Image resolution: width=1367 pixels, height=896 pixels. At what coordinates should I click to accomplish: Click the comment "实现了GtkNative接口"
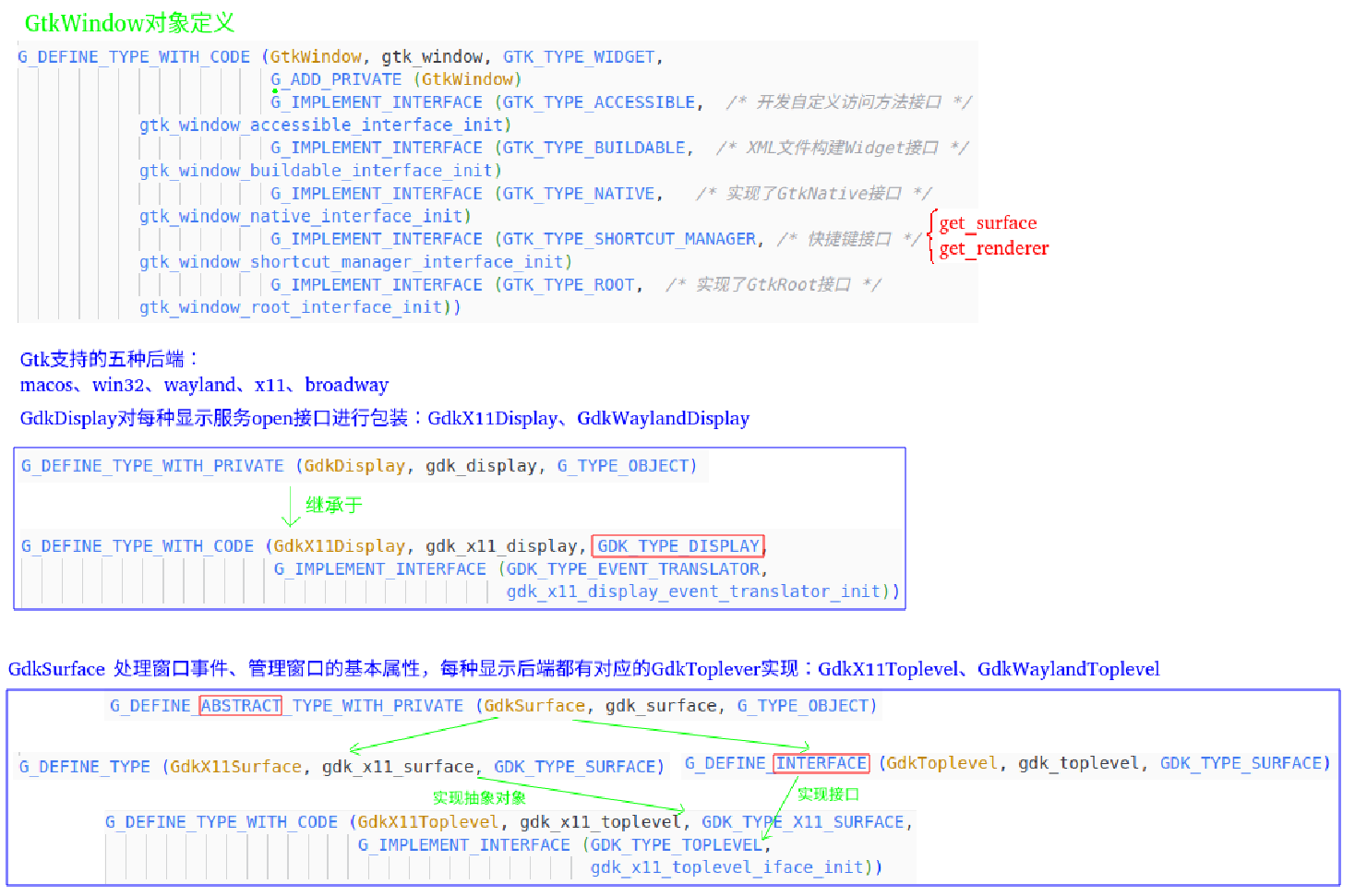(813, 194)
